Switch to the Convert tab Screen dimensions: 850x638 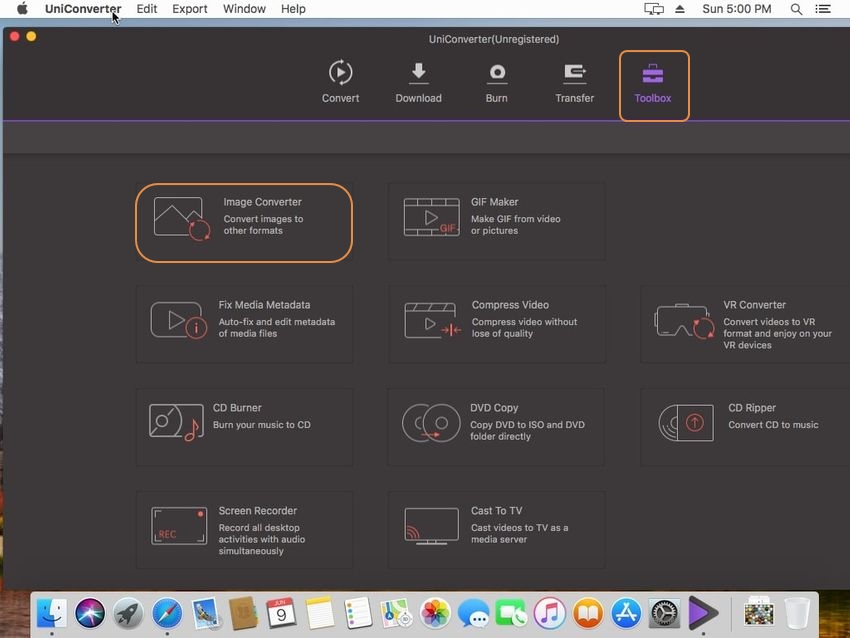[x=340, y=82]
